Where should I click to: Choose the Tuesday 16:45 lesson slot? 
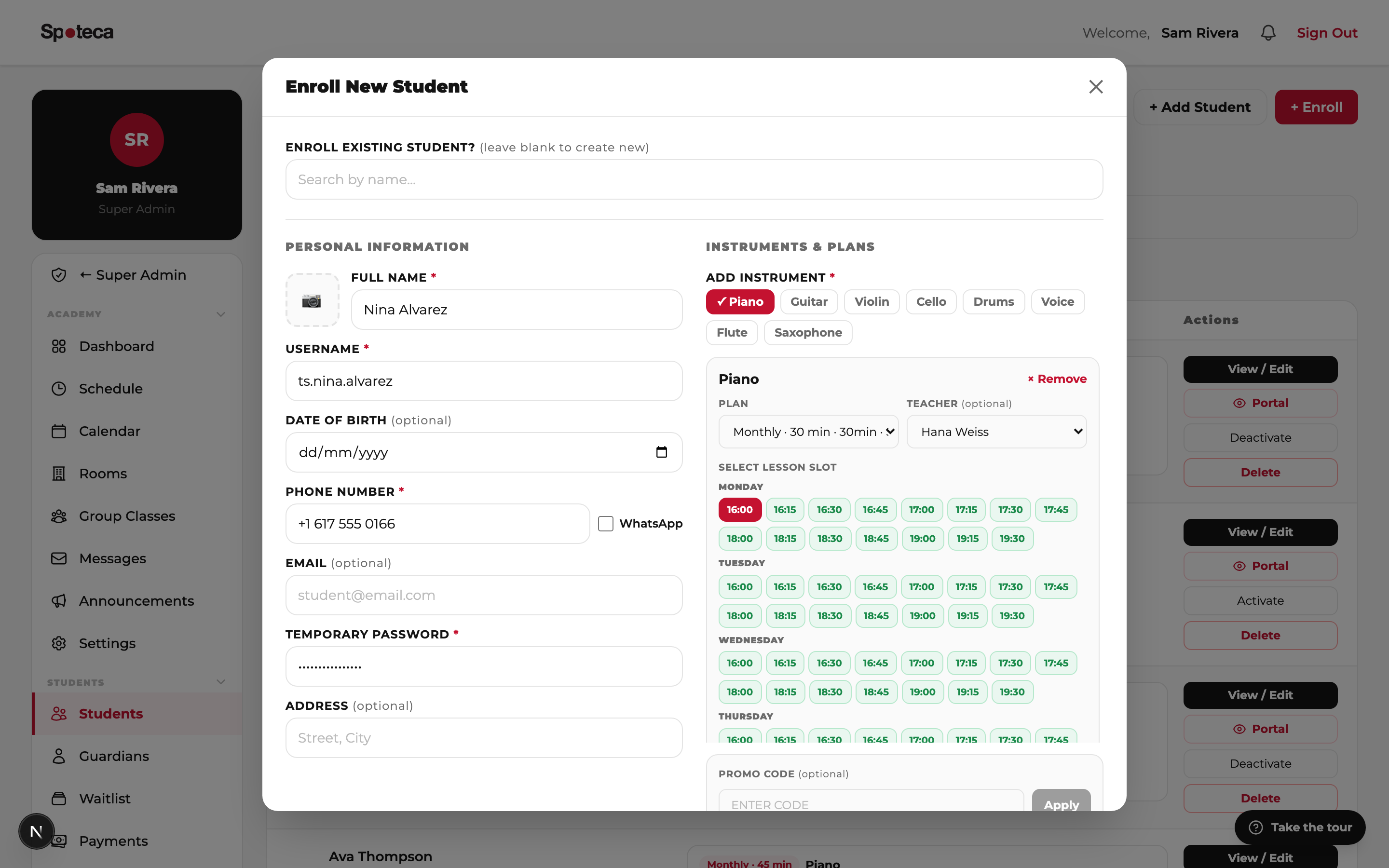(x=875, y=587)
